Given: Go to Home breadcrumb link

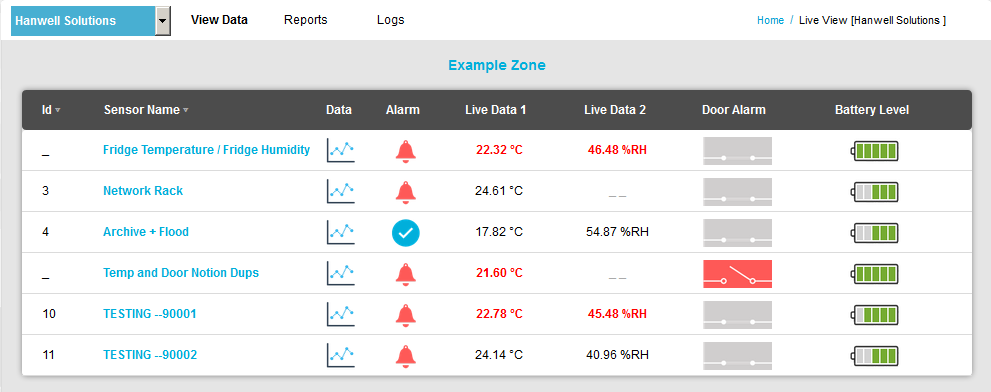Looking at the screenshot, I should (x=770, y=20).
